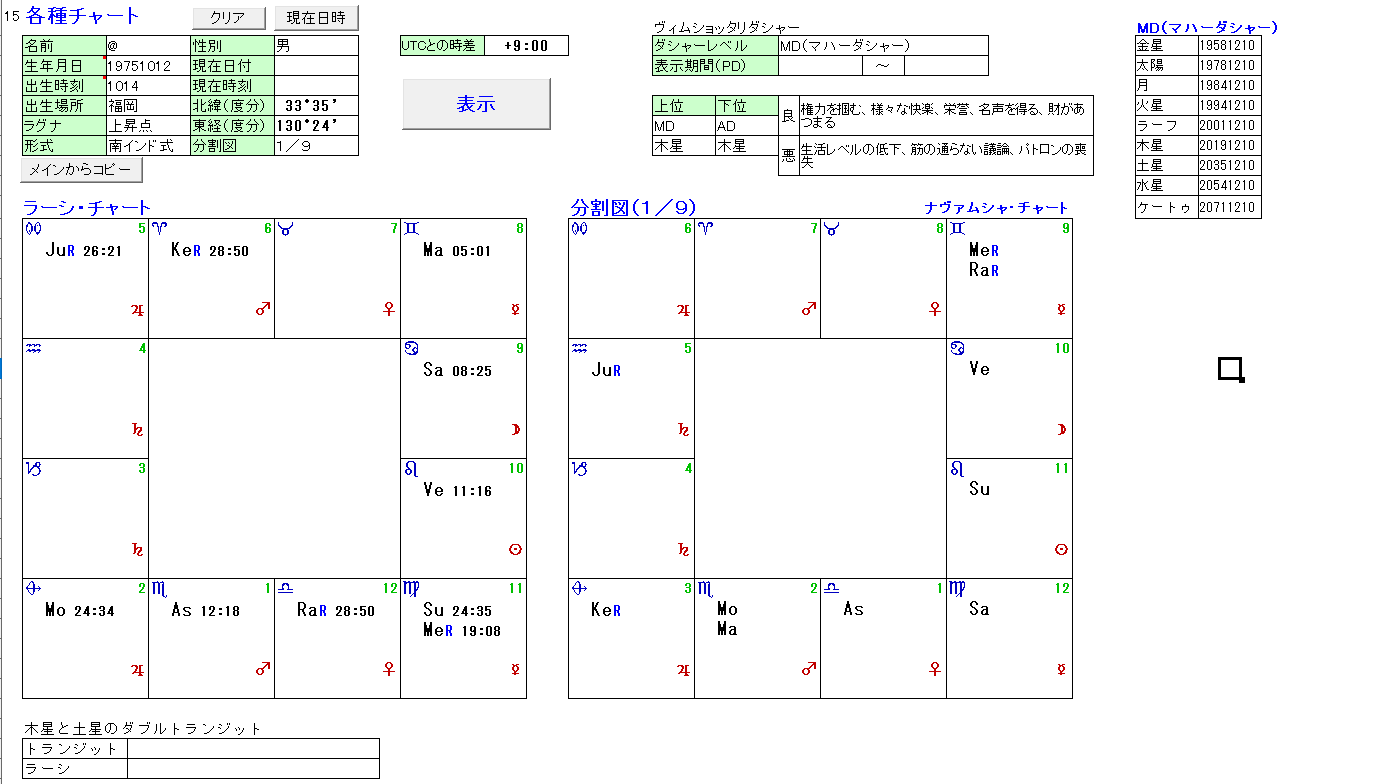The image size is (1382, 784).
Task: Select the Leo symbol in the Rashi chart
Action: pyautogui.click(x=411, y=469)
